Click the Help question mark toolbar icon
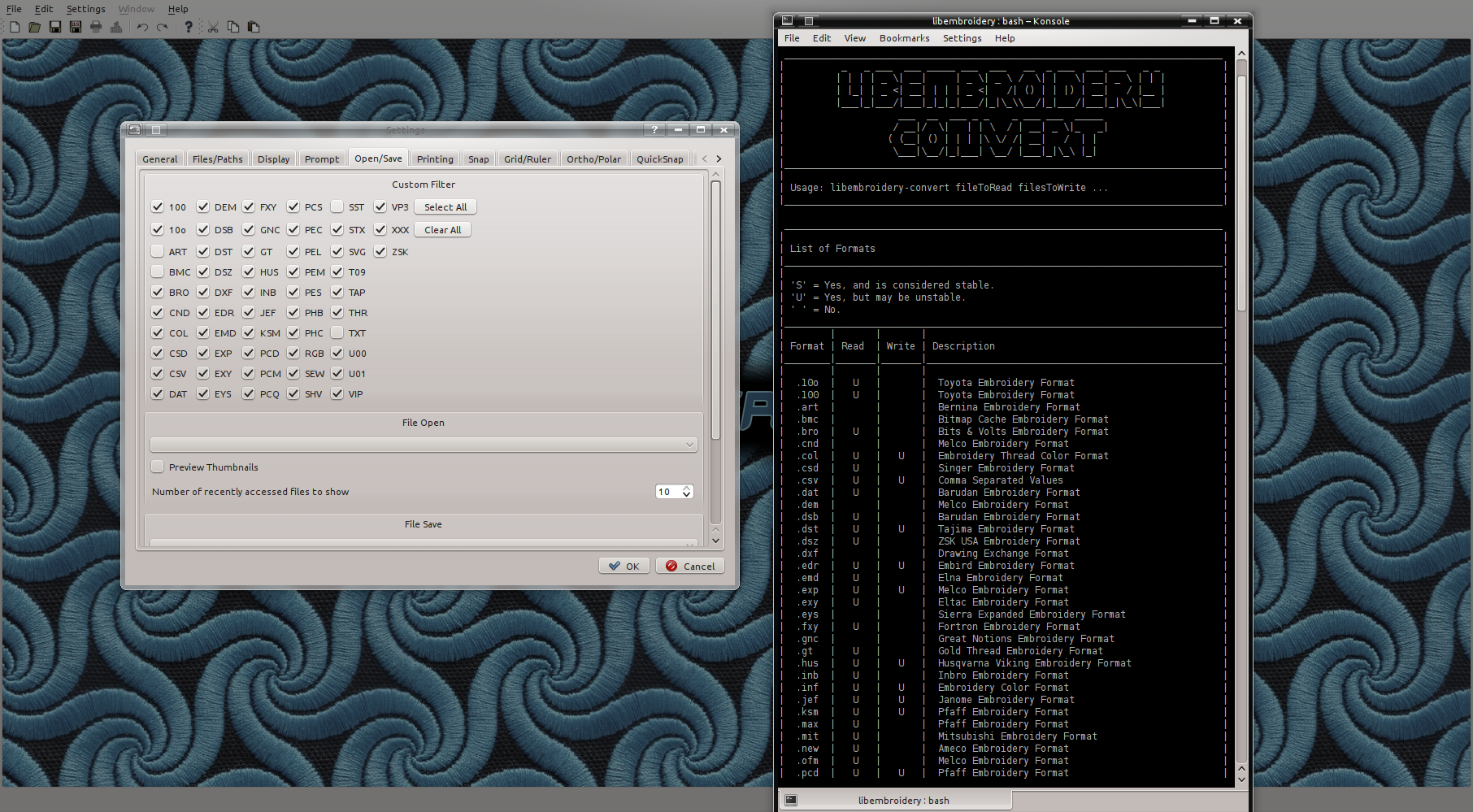The width and height of the screenshot is (1473, 812). click(x=189, y=27)
